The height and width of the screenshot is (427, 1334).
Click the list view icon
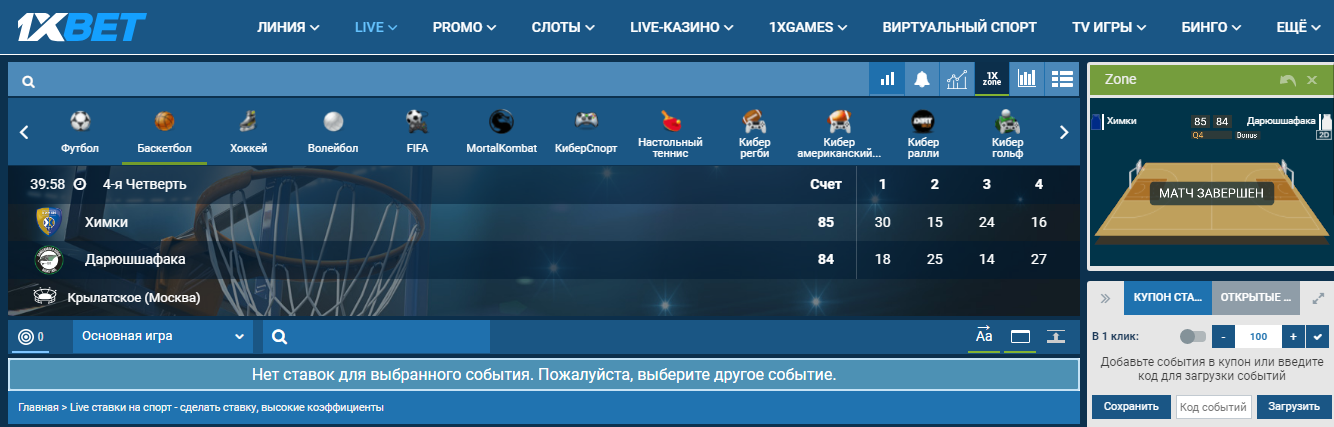(x=1061, y=79)
